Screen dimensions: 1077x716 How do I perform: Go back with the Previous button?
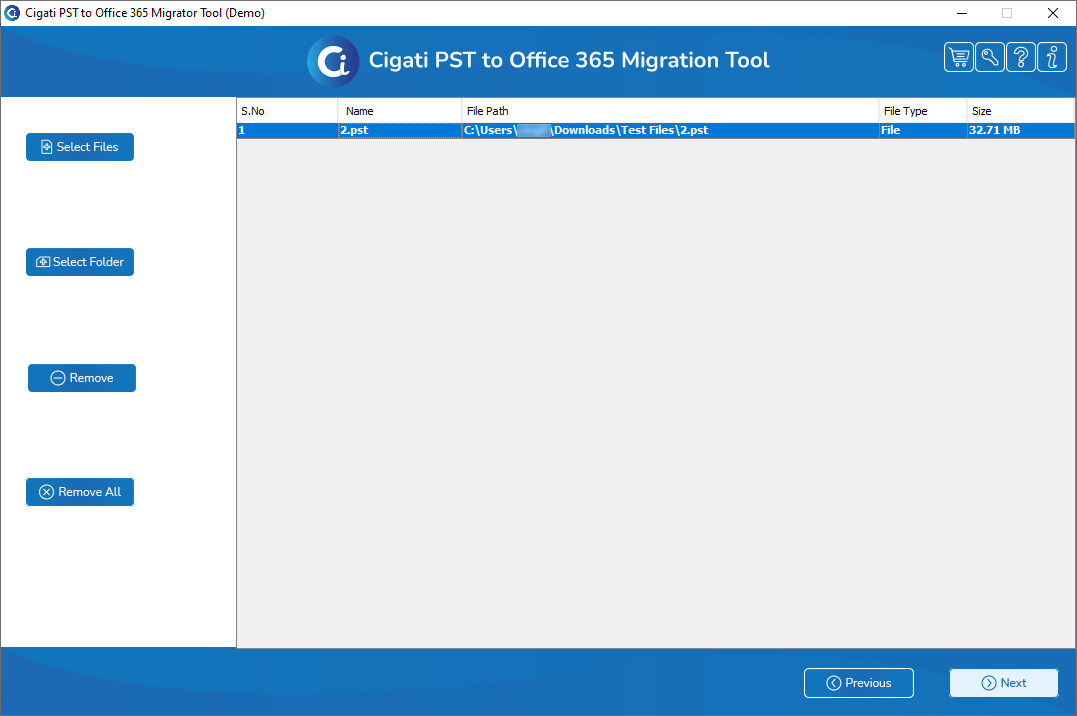[x=859, y=683]
